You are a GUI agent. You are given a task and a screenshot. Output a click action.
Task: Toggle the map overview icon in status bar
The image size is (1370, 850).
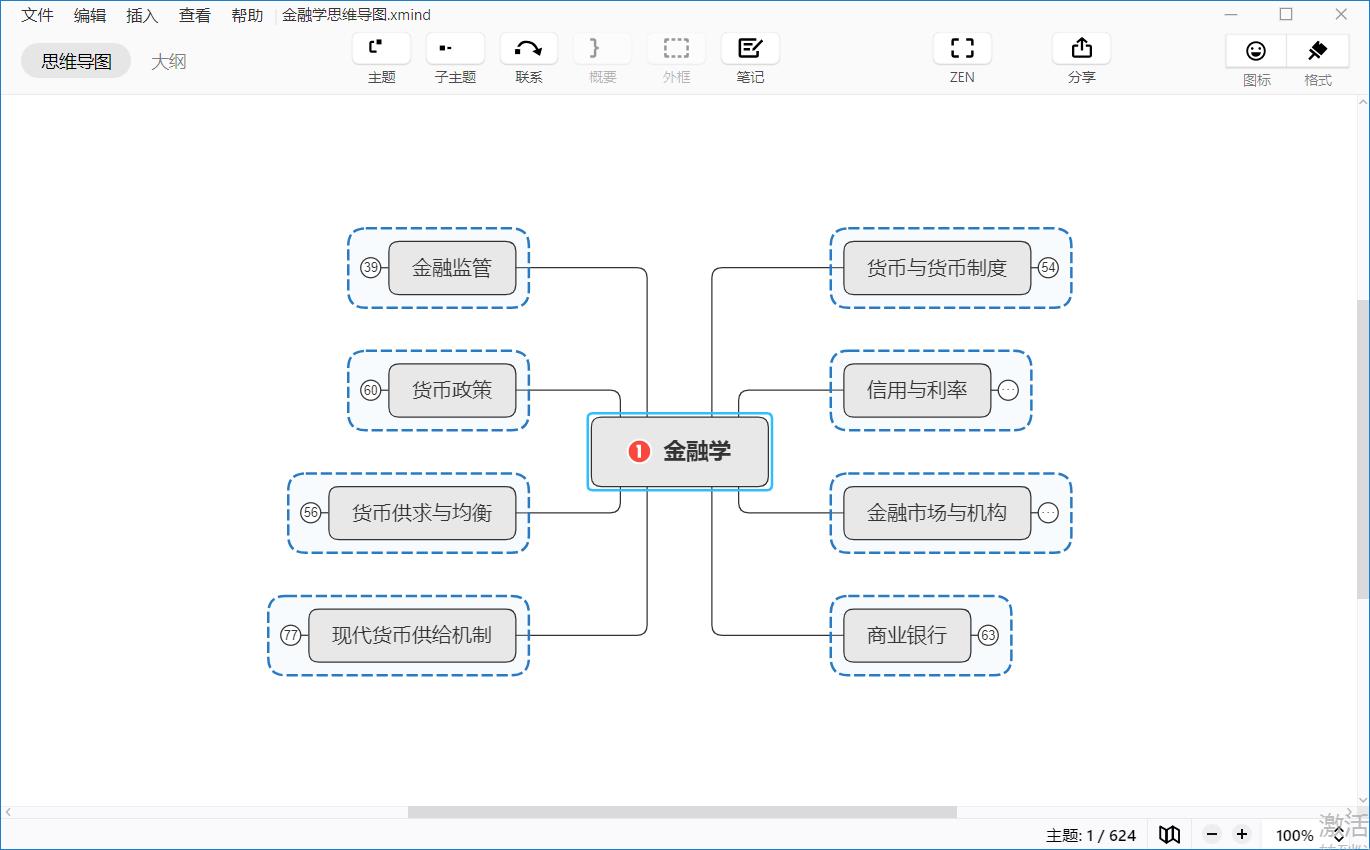[x=1169, y=834]
